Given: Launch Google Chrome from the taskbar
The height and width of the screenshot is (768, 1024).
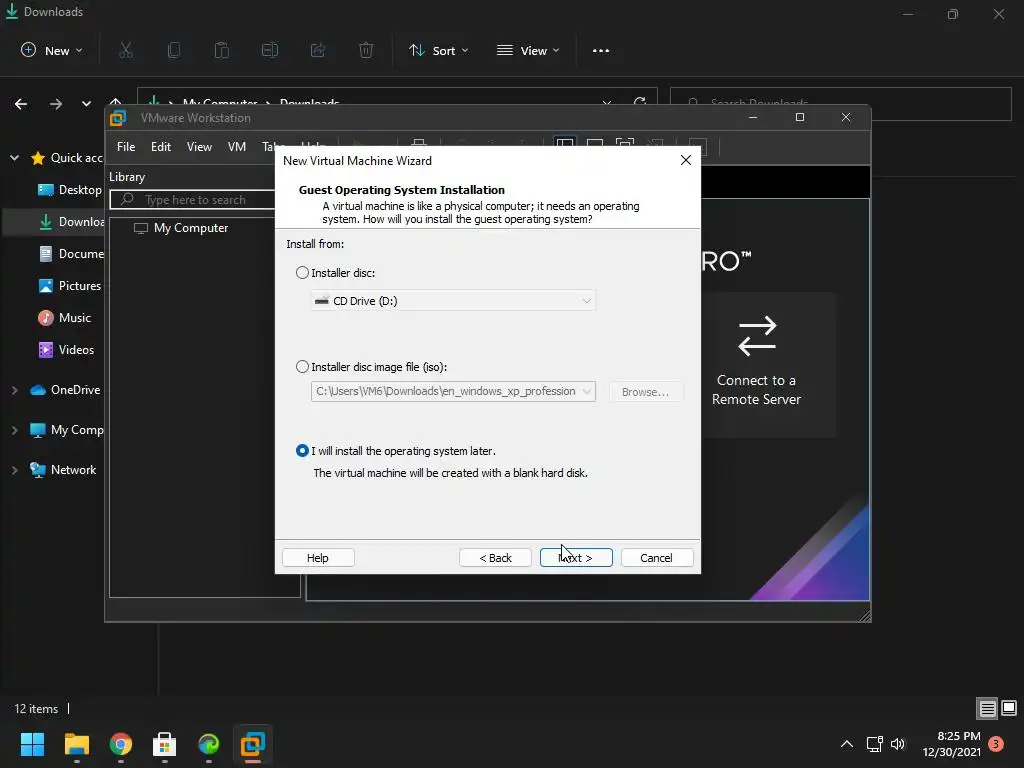Looking at the screenshot, I should (x=121, y=744).
